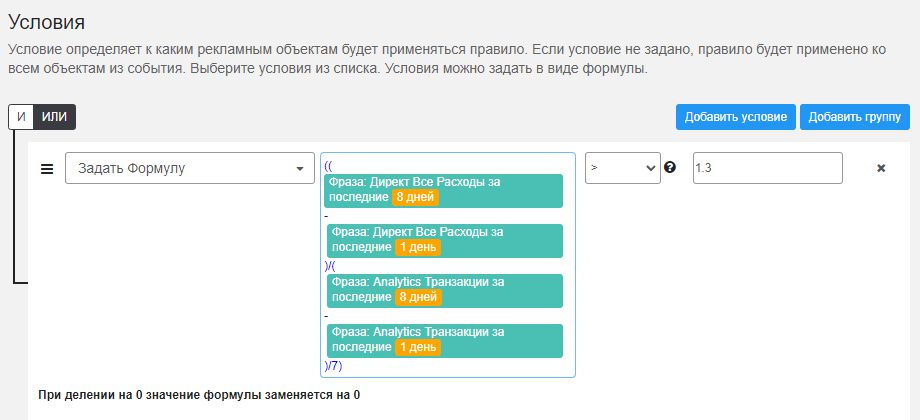Click the first Директ Все Расходы metric chip
Image resolution: width=920 pixels, height=420 pixels.
pyautogui.click(x=444, y=191)
